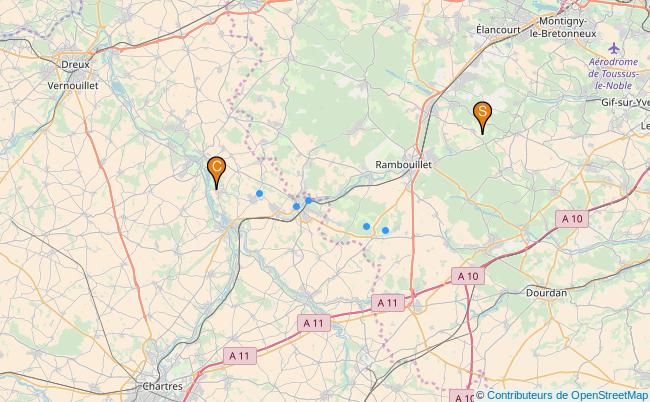This screenshot has height=402, width=650.
Task: Click the Aérodrome de Toussus-le-Noble label
Action: click(614, 74)
